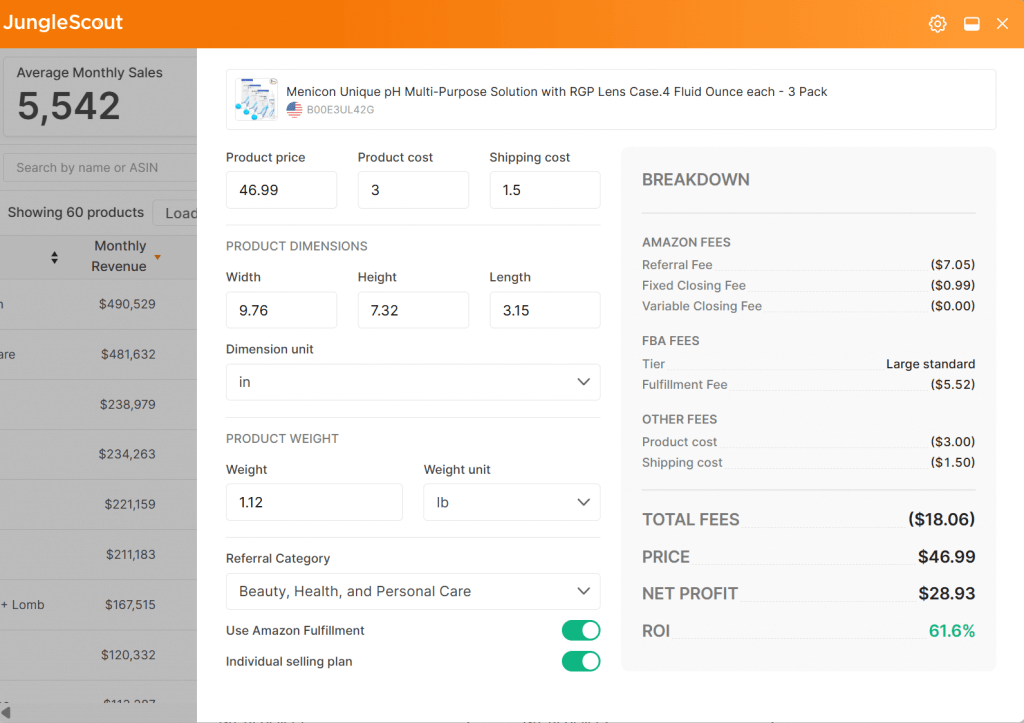Toggle Individual selling plan switch
Image resolution: width=1024 pixels, height=723 pixels.
click(581, 661)
